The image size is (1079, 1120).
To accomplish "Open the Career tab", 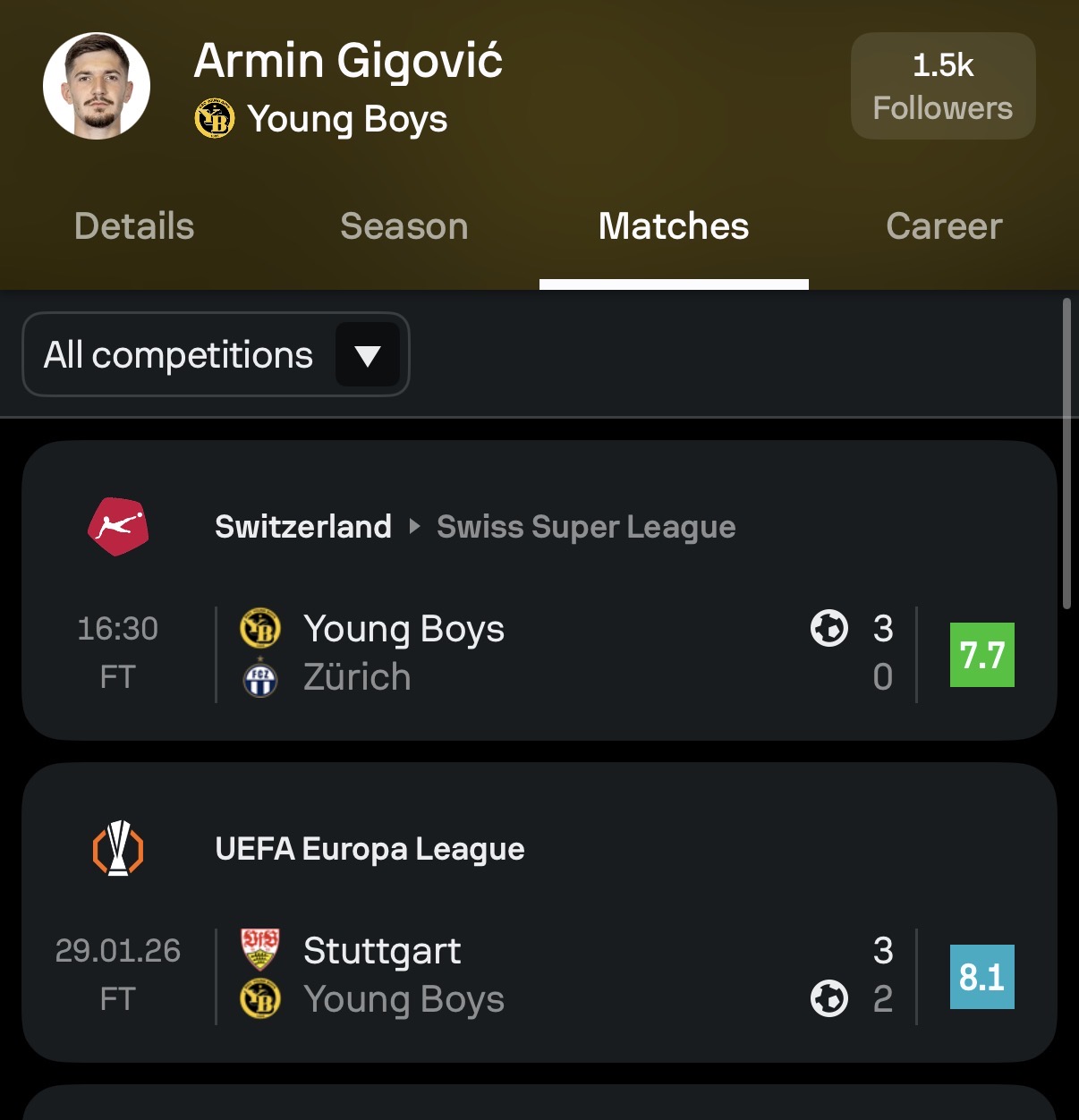I will tap(944, 226).
